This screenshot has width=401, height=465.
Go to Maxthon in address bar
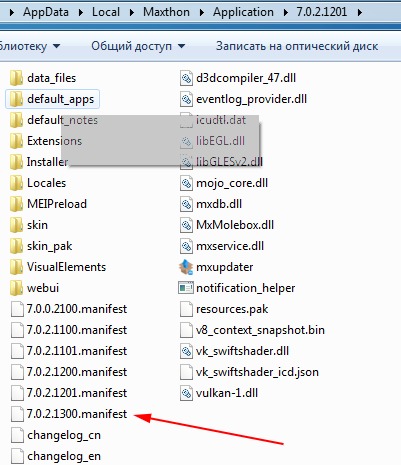pyautogui.click(x=166, y=12)
